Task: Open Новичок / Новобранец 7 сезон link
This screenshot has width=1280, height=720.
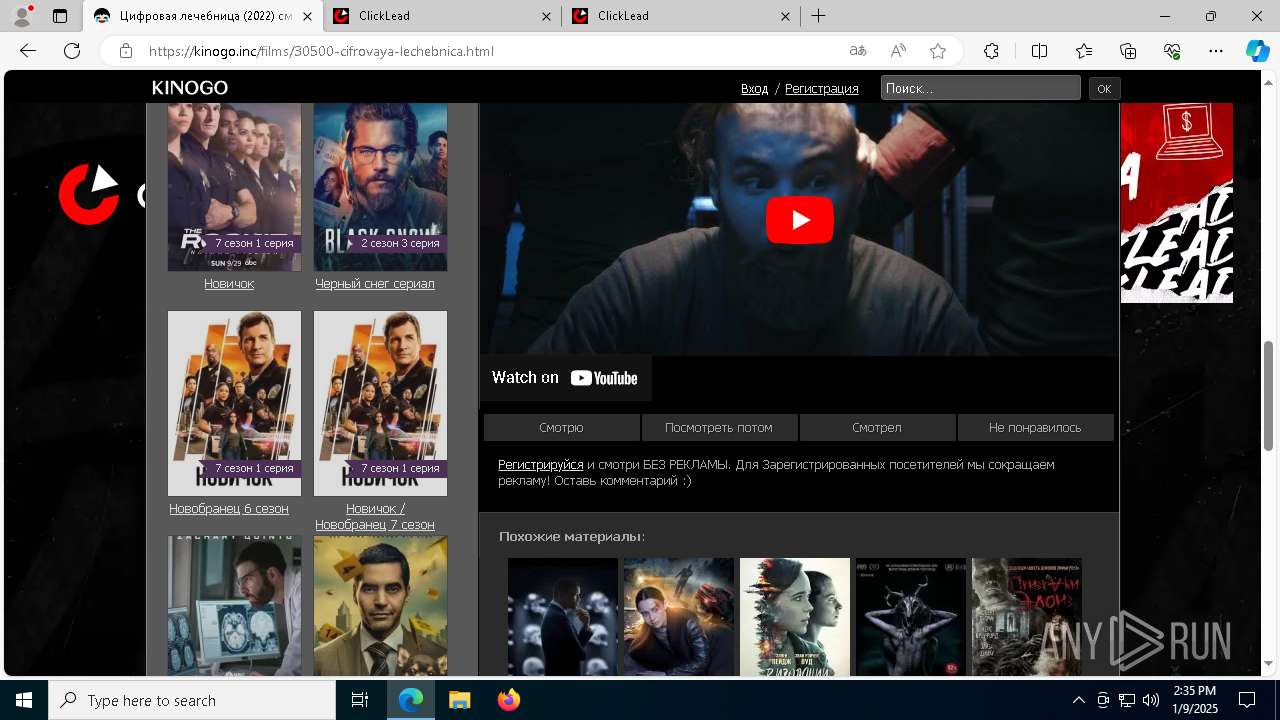Action: (x=375, y=516)
